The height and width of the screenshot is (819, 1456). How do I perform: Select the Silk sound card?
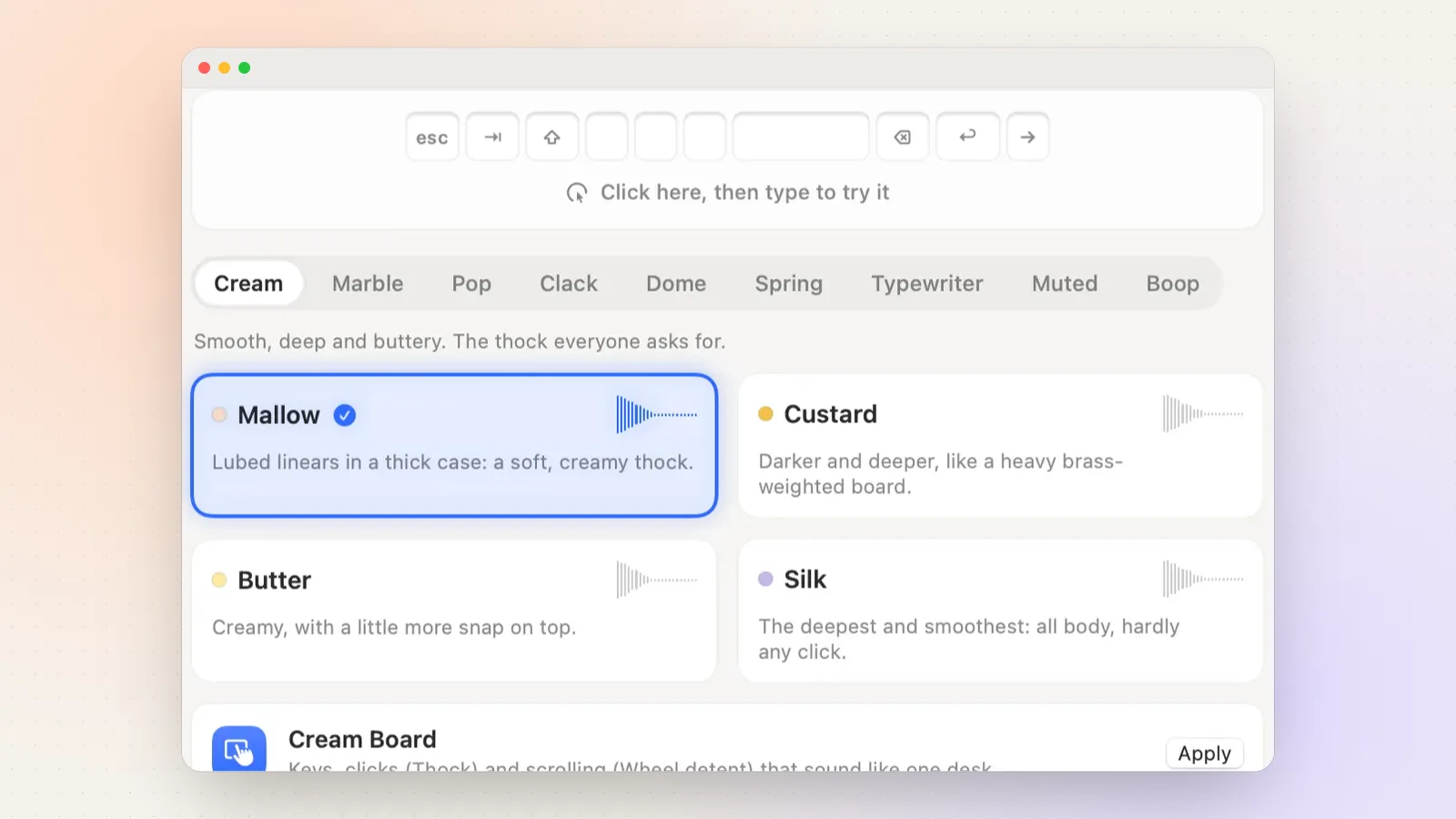(x=1000, y=611)
